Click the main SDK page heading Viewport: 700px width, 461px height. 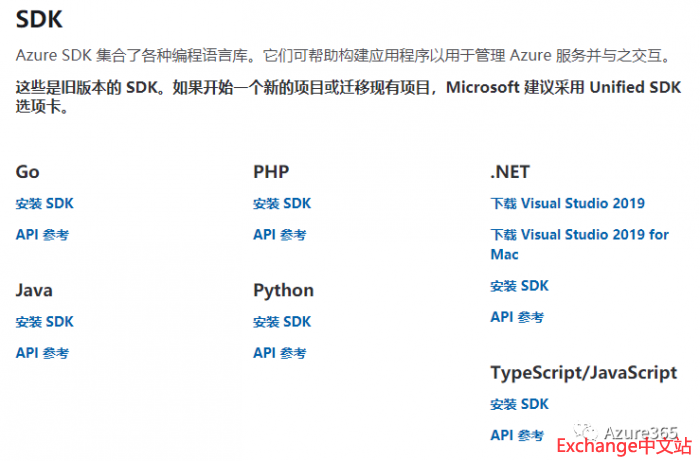pyautogui.click(x=38, y=19)
